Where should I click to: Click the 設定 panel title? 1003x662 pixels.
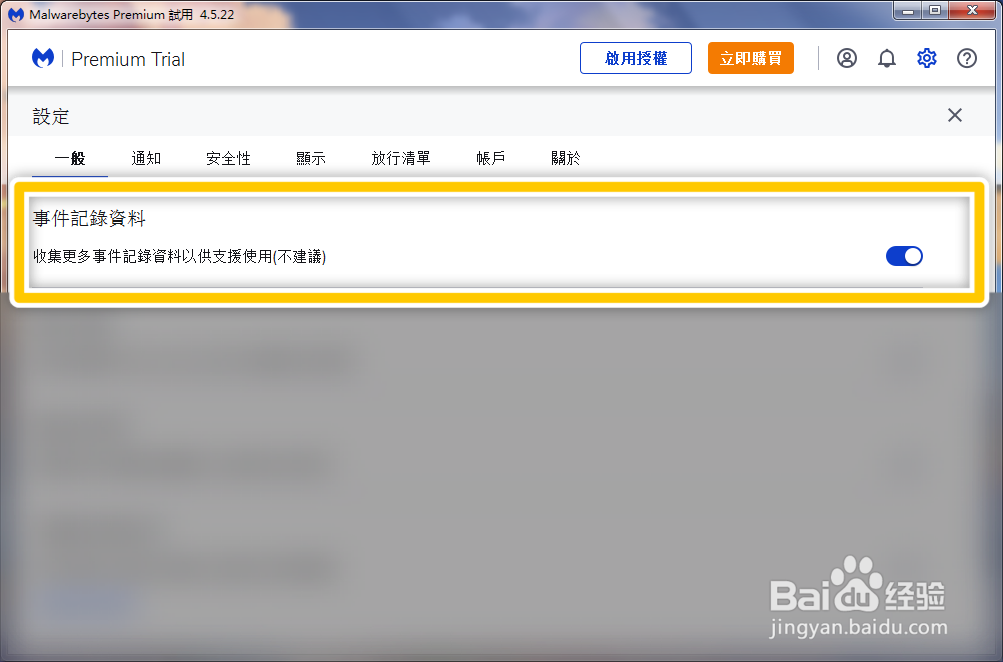click(x=51, y=116)
